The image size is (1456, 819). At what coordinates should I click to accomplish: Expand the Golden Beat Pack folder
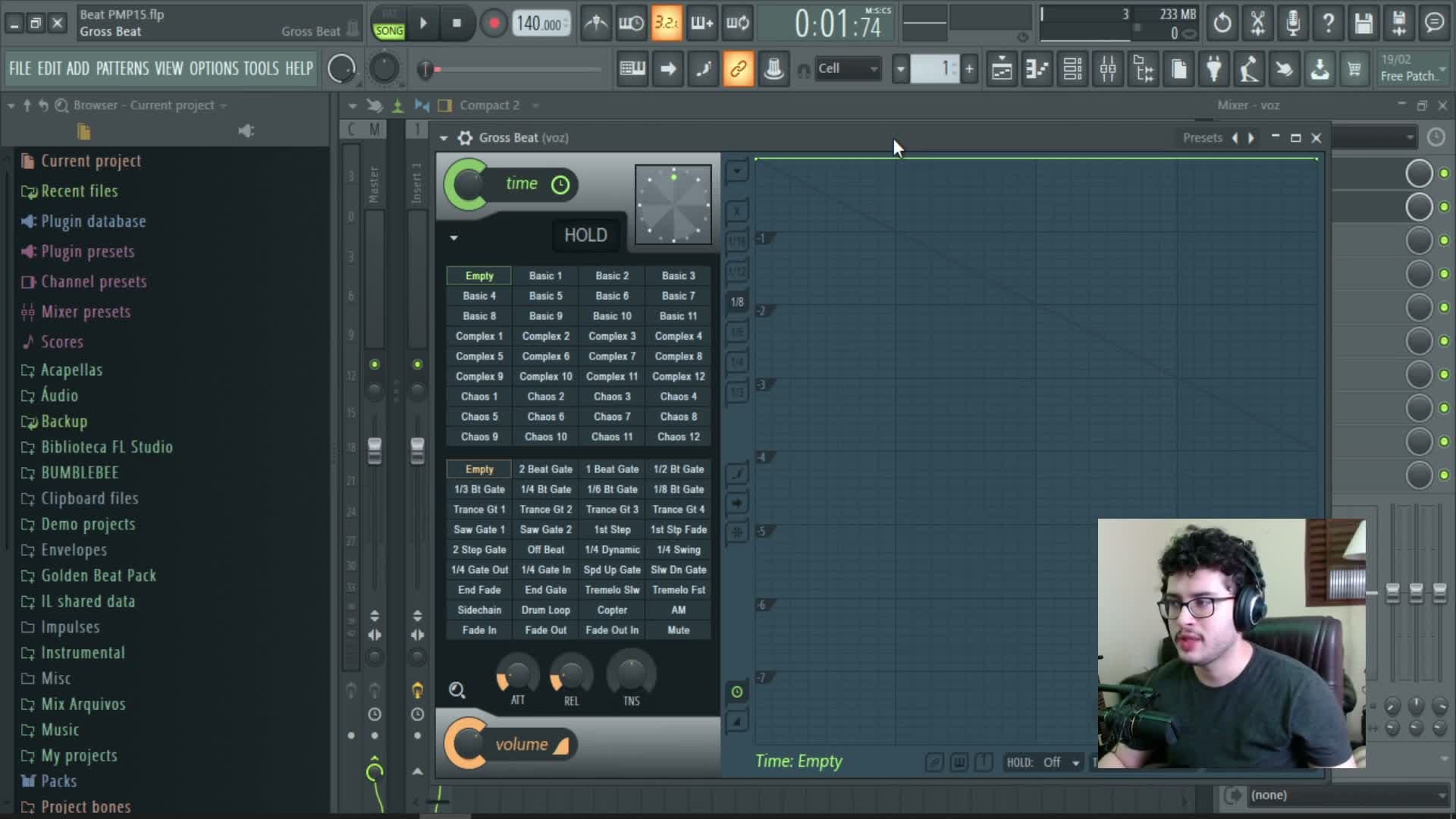click(x=98, y=576)
